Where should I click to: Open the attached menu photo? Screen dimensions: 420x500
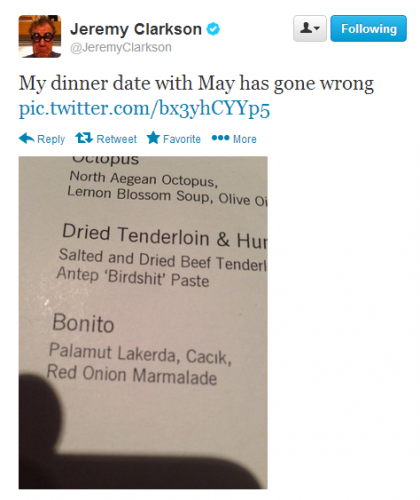143,322
